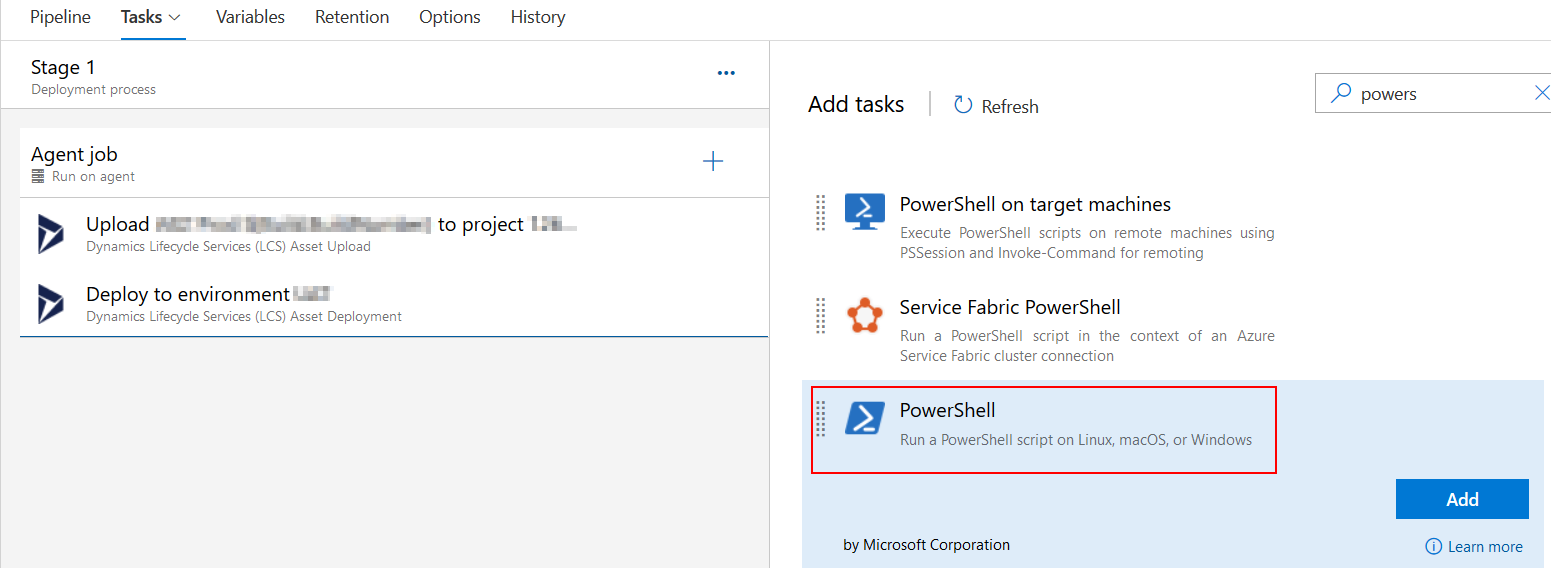Click the orange Service Fabric icon
This screenshot has width=1551, height=568.
(865, 316)
